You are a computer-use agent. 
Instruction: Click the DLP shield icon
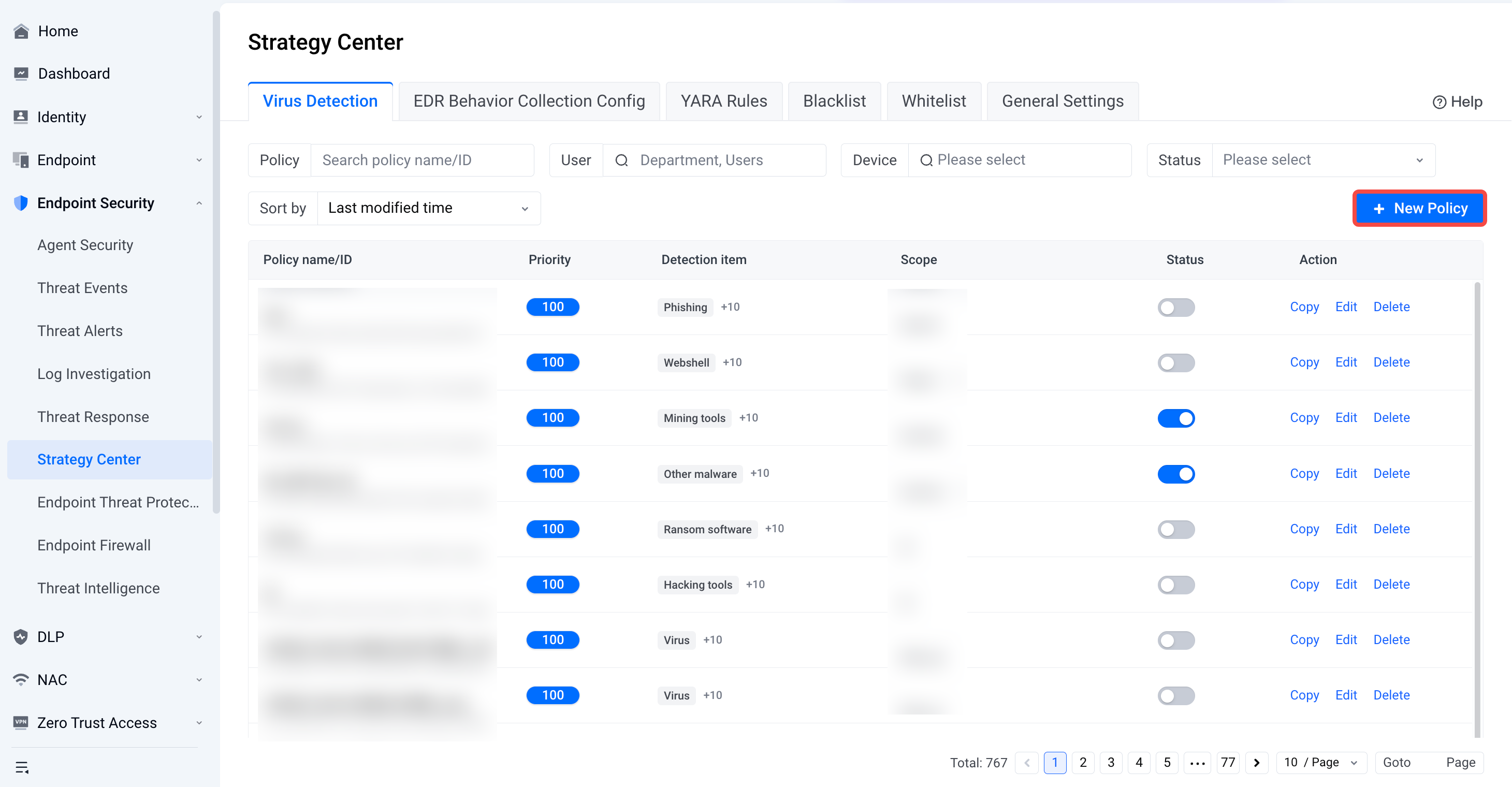pyautogui.click(x=21, y=637)
